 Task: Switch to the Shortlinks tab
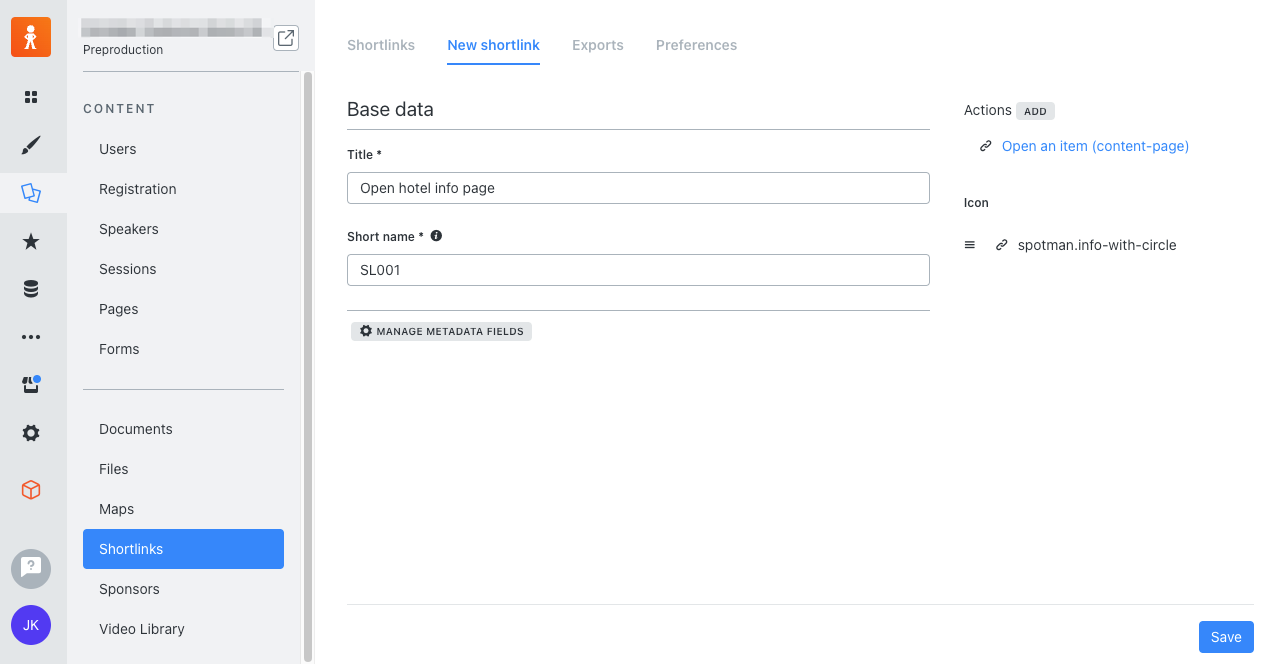(x=381, y=45)
